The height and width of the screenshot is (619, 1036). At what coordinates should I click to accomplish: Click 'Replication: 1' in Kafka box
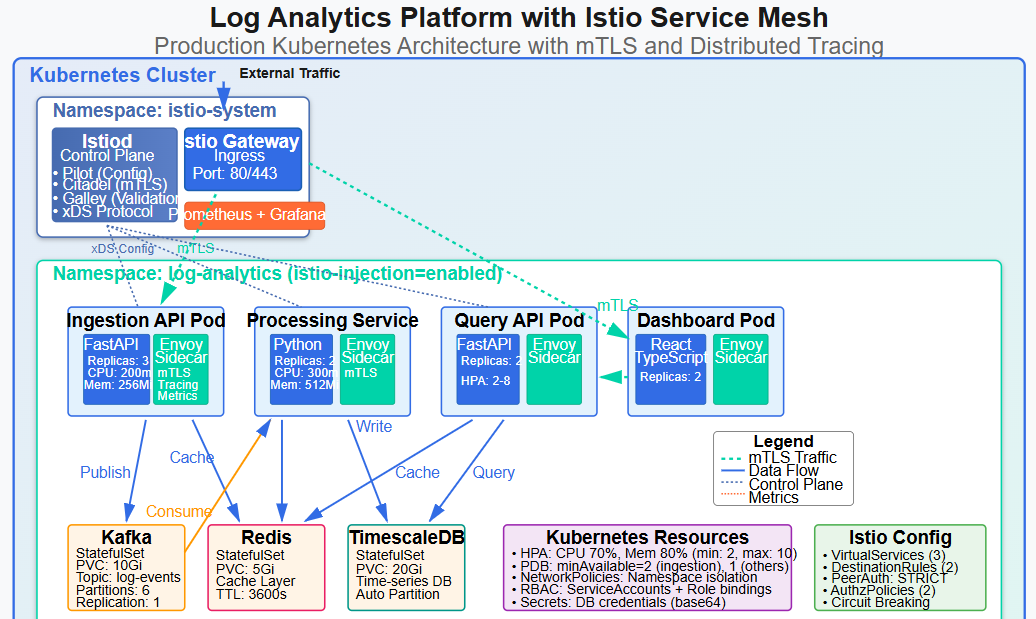pyautogui.click(x=118, y=602)
